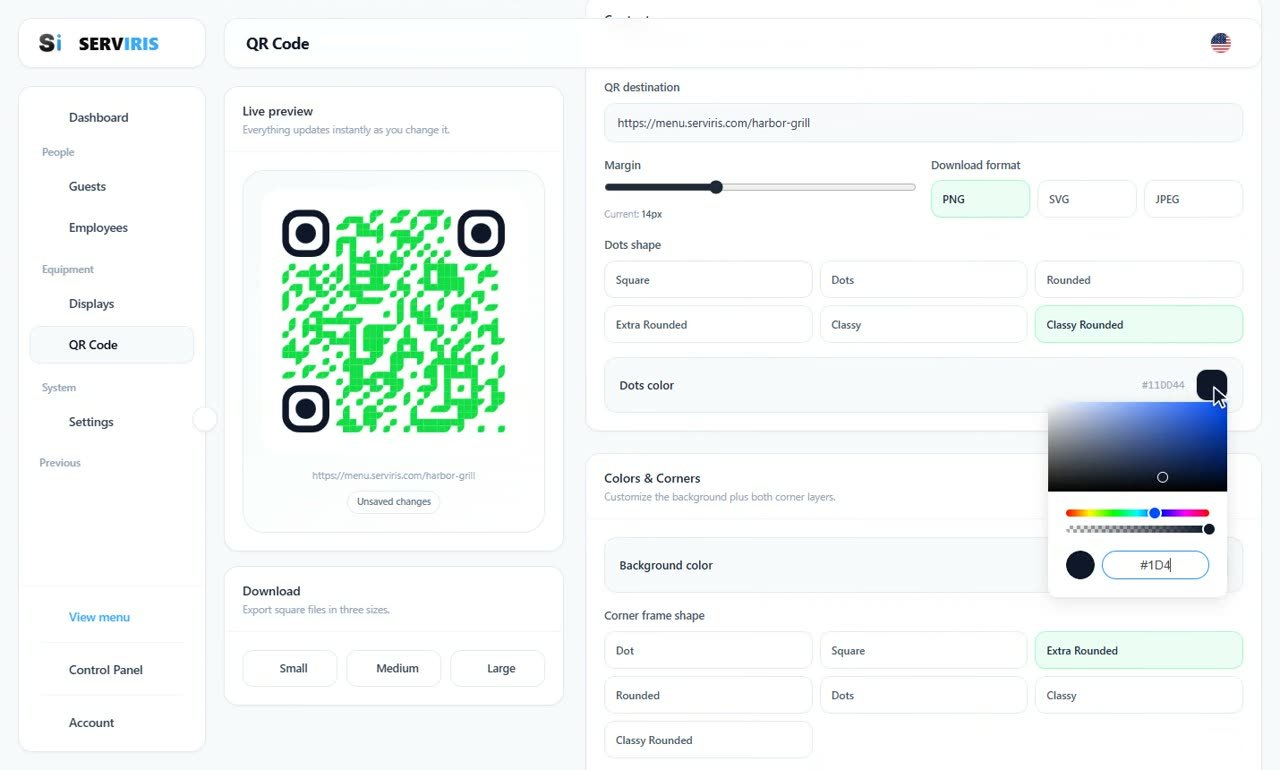This screenshot has height=770, width=1280.
Task: Collapse sidebar with the round handle
Action: click(x=205, y=419)
